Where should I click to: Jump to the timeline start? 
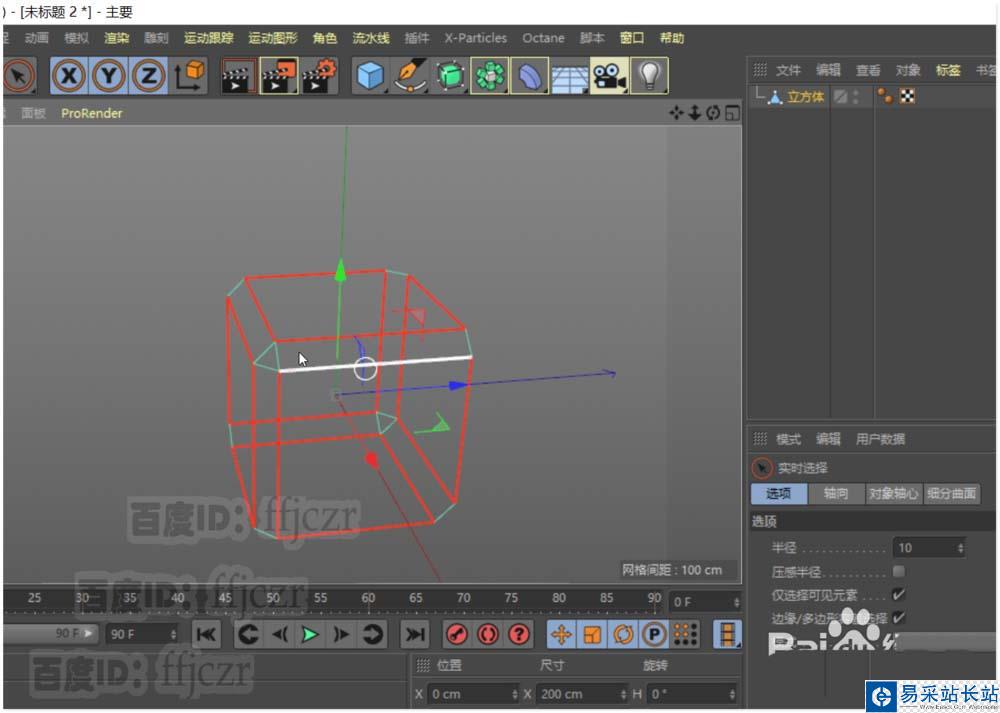pos(206,634)
